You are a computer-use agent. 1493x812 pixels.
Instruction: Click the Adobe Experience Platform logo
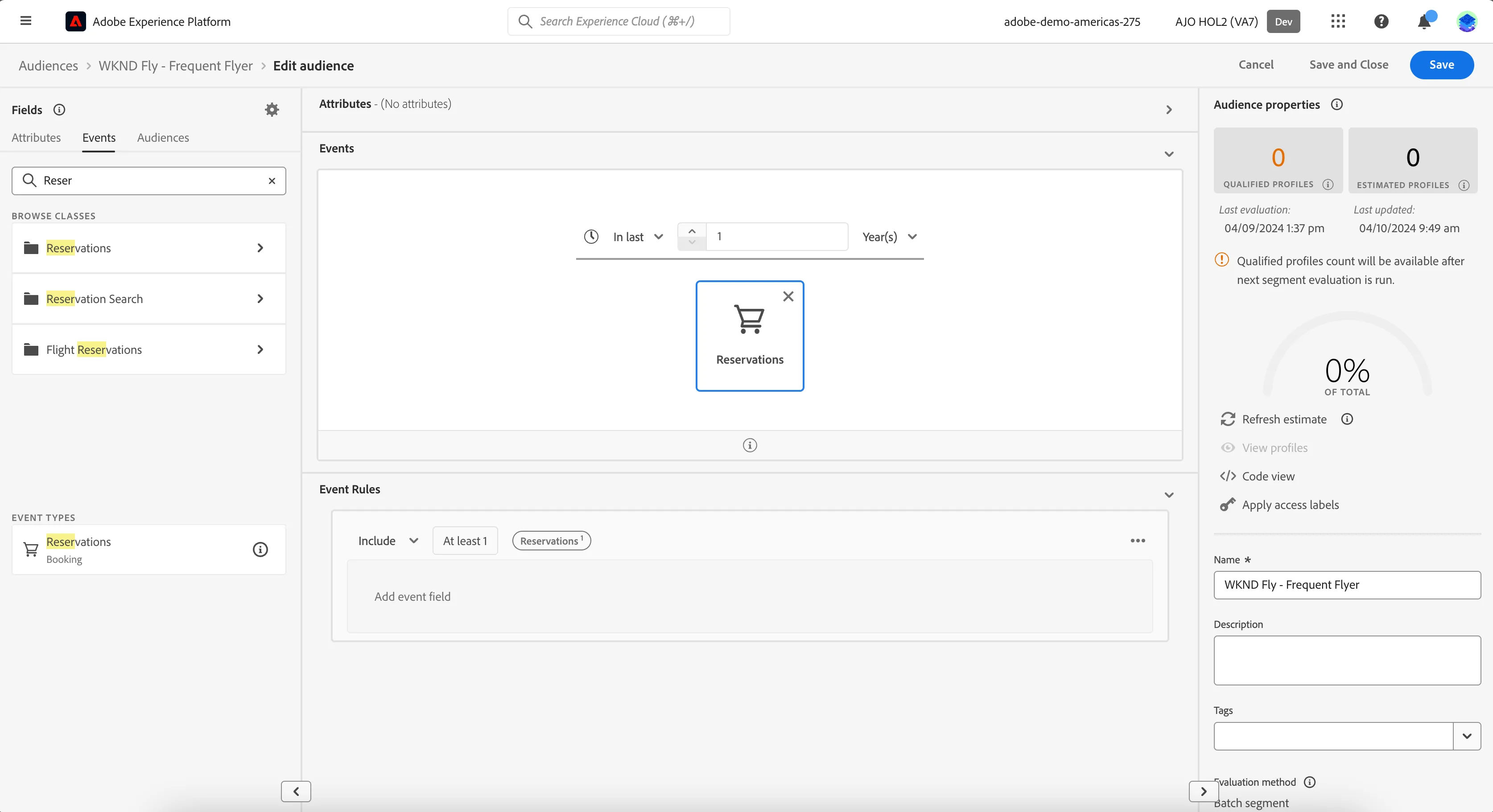(75, 21)
